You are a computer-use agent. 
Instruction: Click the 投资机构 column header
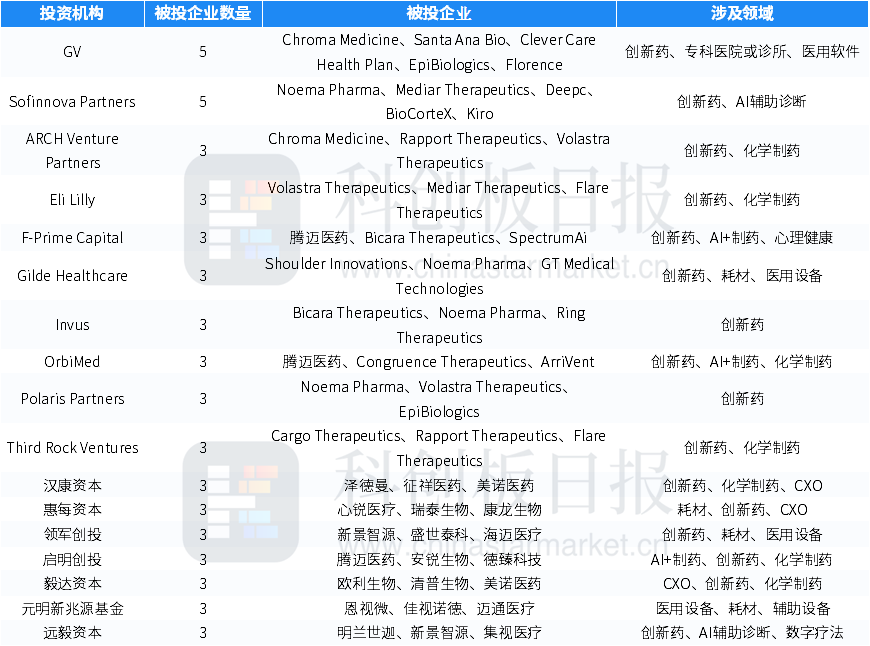point(72,13)
